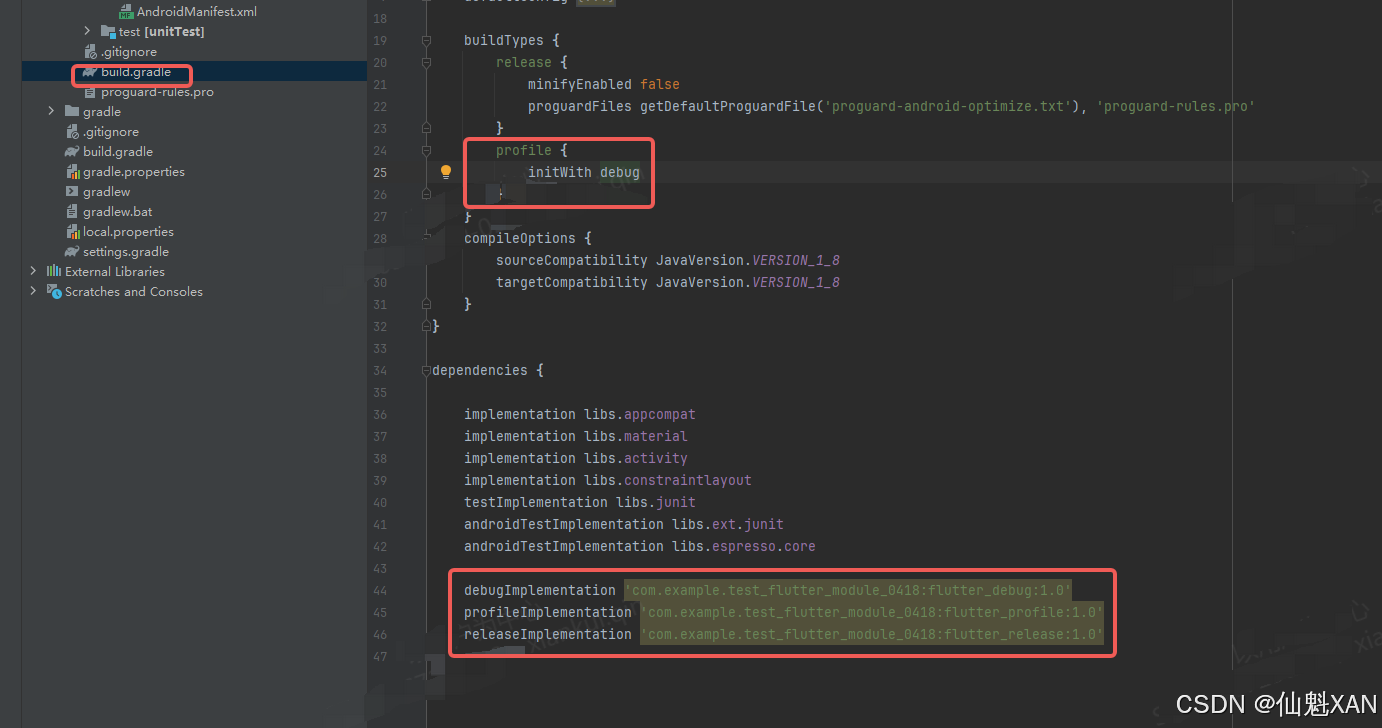Expand the External Libraries node
This screenshot has width=1382, height=728.
coord(31,271)
